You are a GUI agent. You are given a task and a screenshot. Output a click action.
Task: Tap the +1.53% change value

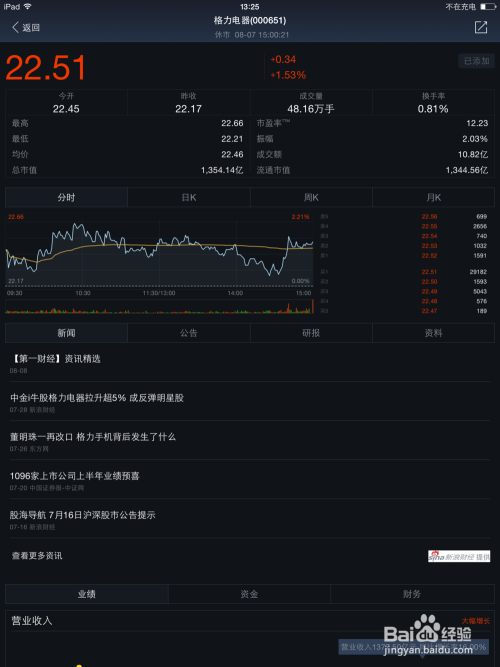[x=288, y=75]
